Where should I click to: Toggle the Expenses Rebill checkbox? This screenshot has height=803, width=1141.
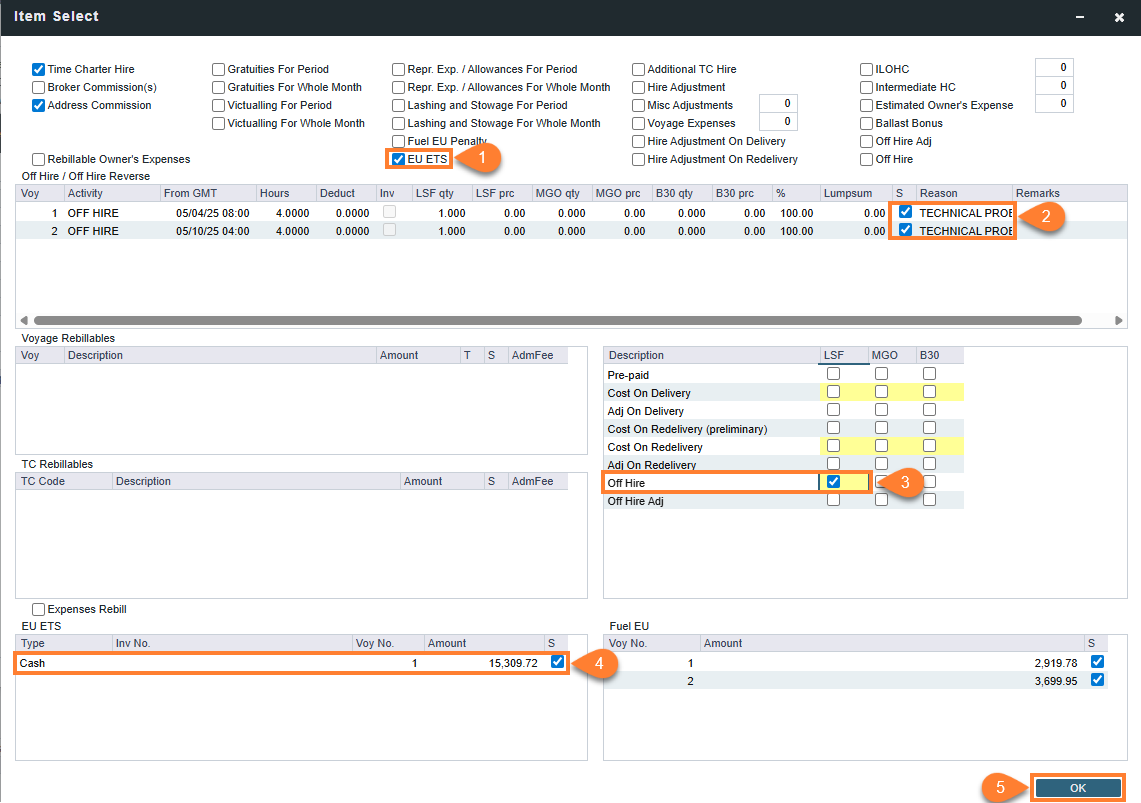pos(39,610)
